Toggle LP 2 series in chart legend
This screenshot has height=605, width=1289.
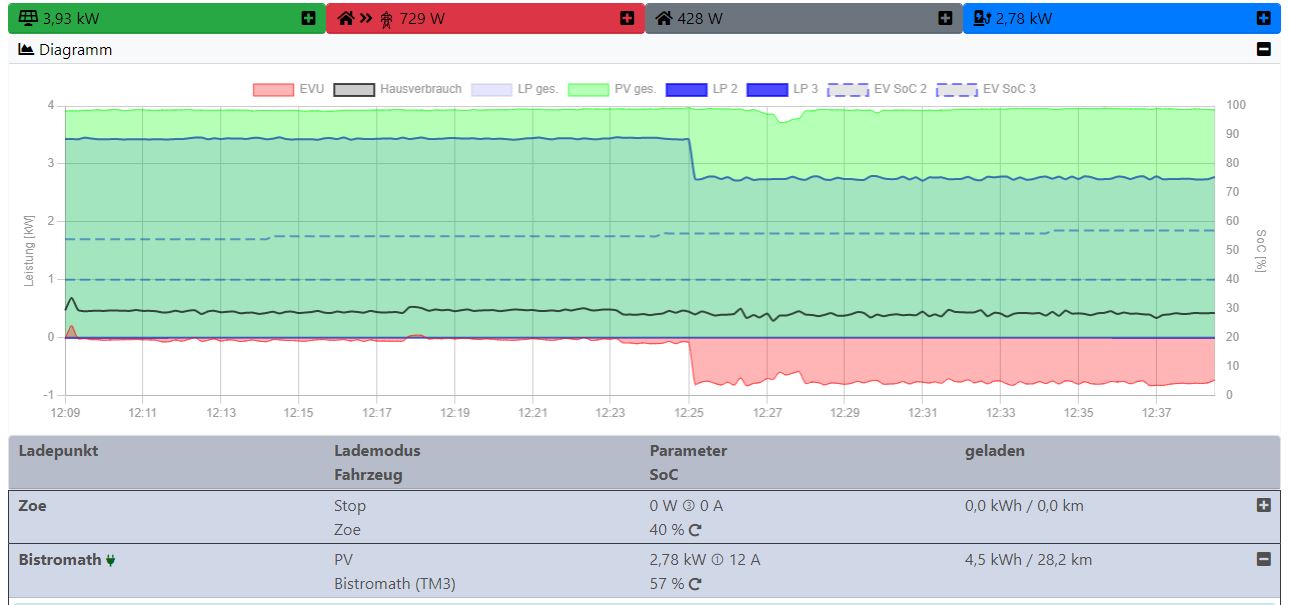point(702,89)
